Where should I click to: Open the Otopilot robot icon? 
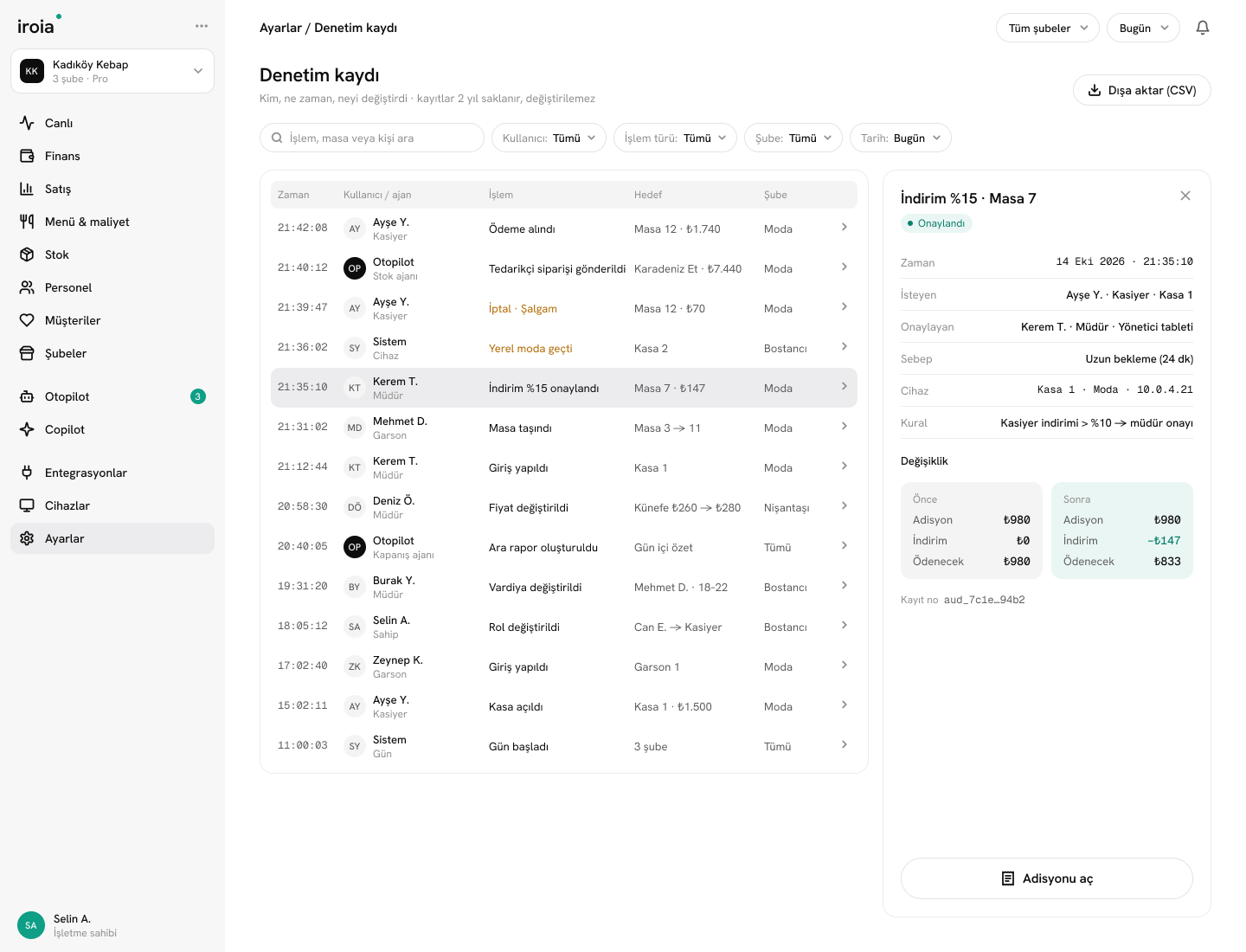[27, 396]
